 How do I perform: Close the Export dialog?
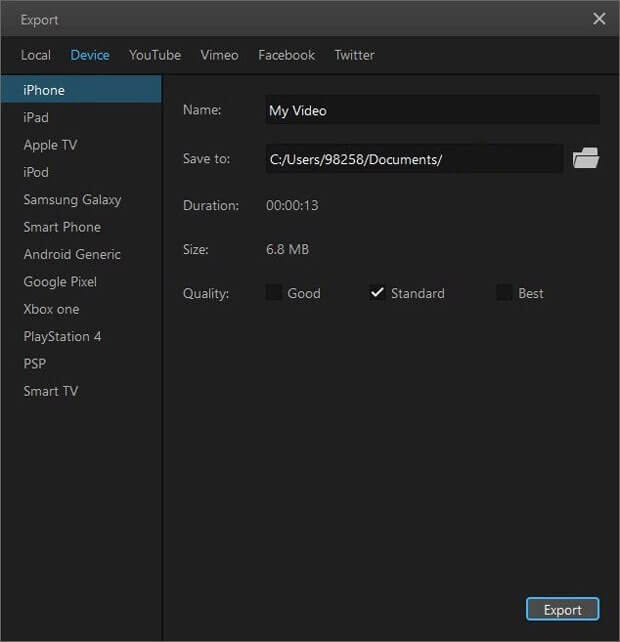599,18
